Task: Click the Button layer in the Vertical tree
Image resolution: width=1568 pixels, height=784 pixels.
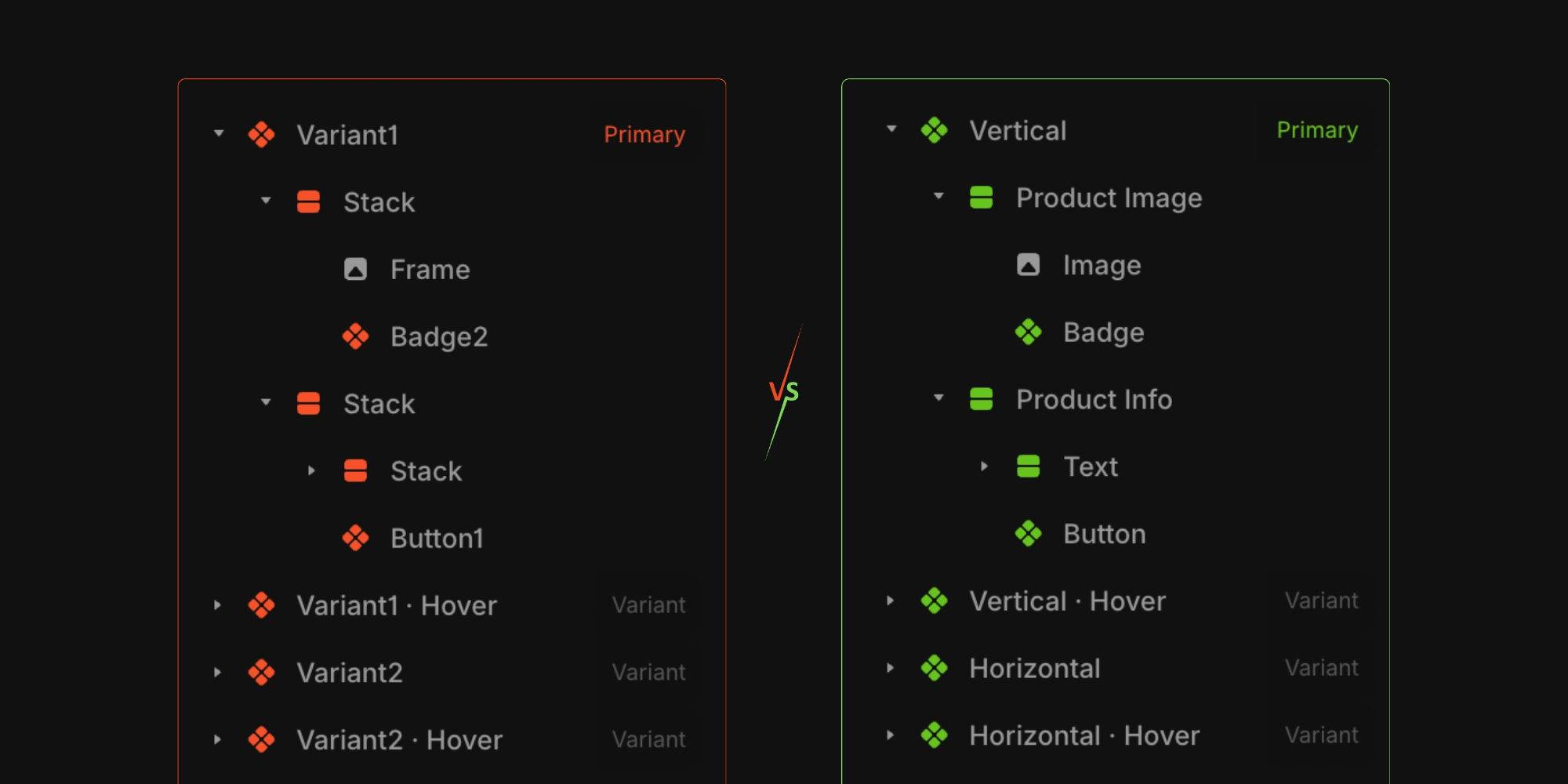Action: (x=1104, y=533)
